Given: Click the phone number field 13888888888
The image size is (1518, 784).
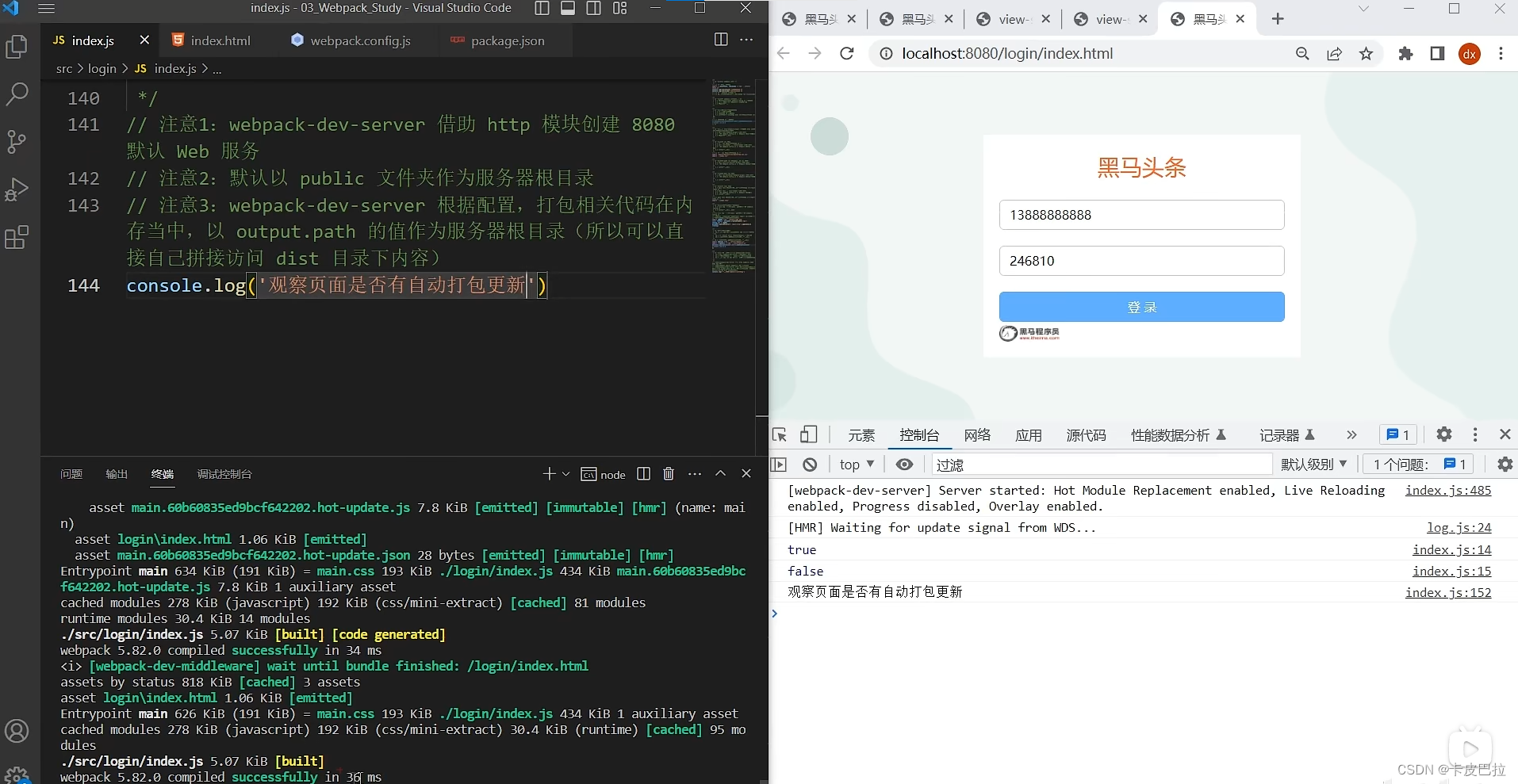Looking at the screenshot, I should tap(1141, 215).
